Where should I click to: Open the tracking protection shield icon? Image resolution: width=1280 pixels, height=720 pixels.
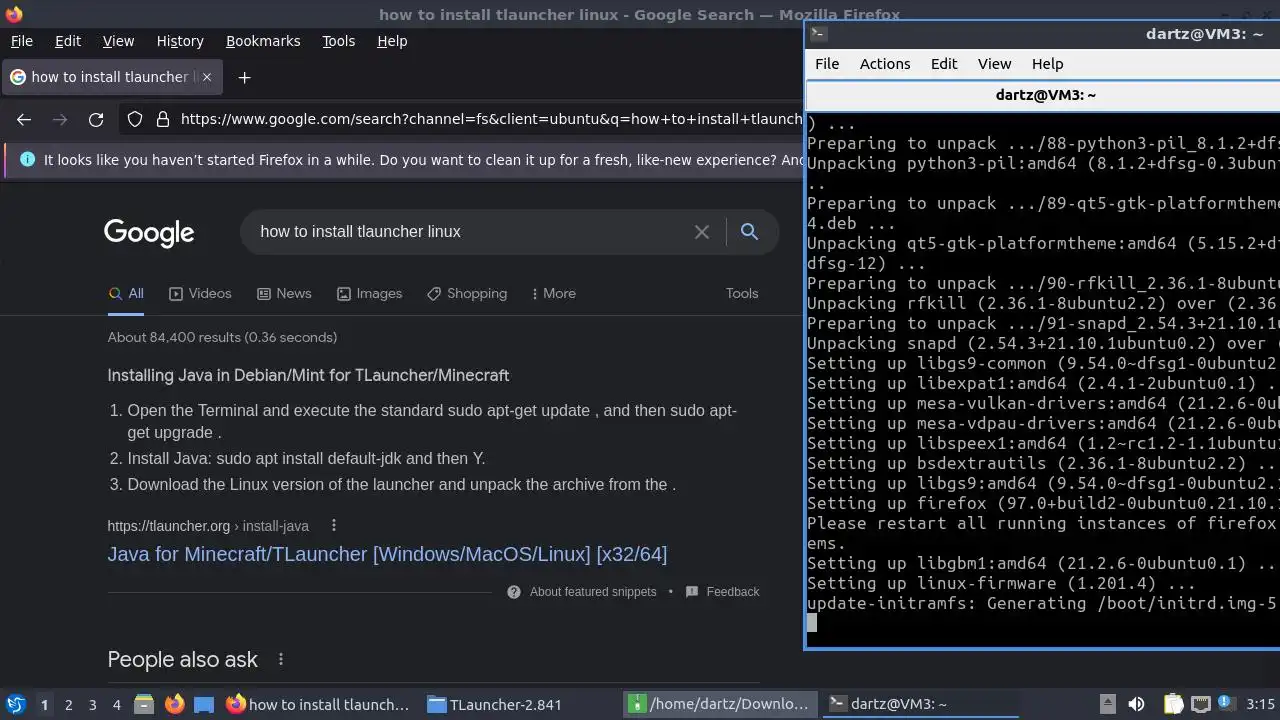(135, 120)
